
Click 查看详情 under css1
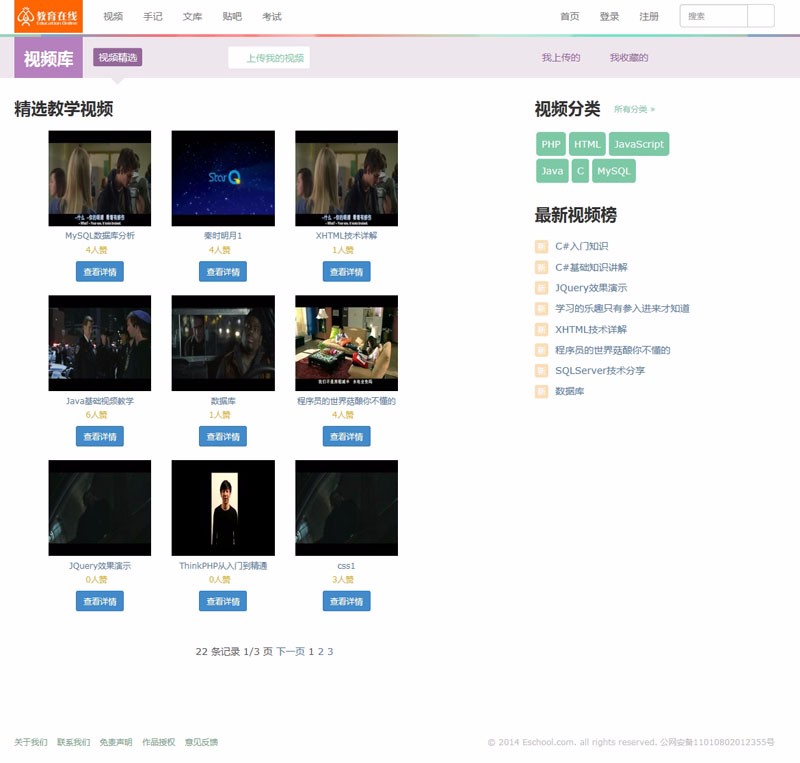[x=346, y=601]
